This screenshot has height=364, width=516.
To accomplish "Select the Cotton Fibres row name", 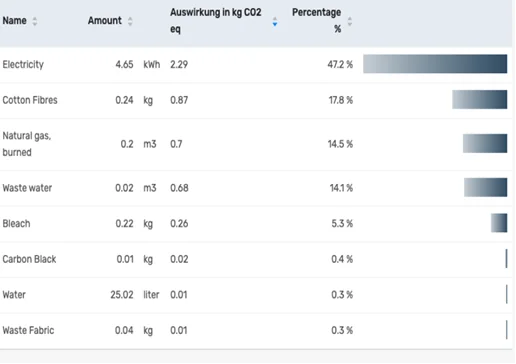I will click(x=30, y=100).
